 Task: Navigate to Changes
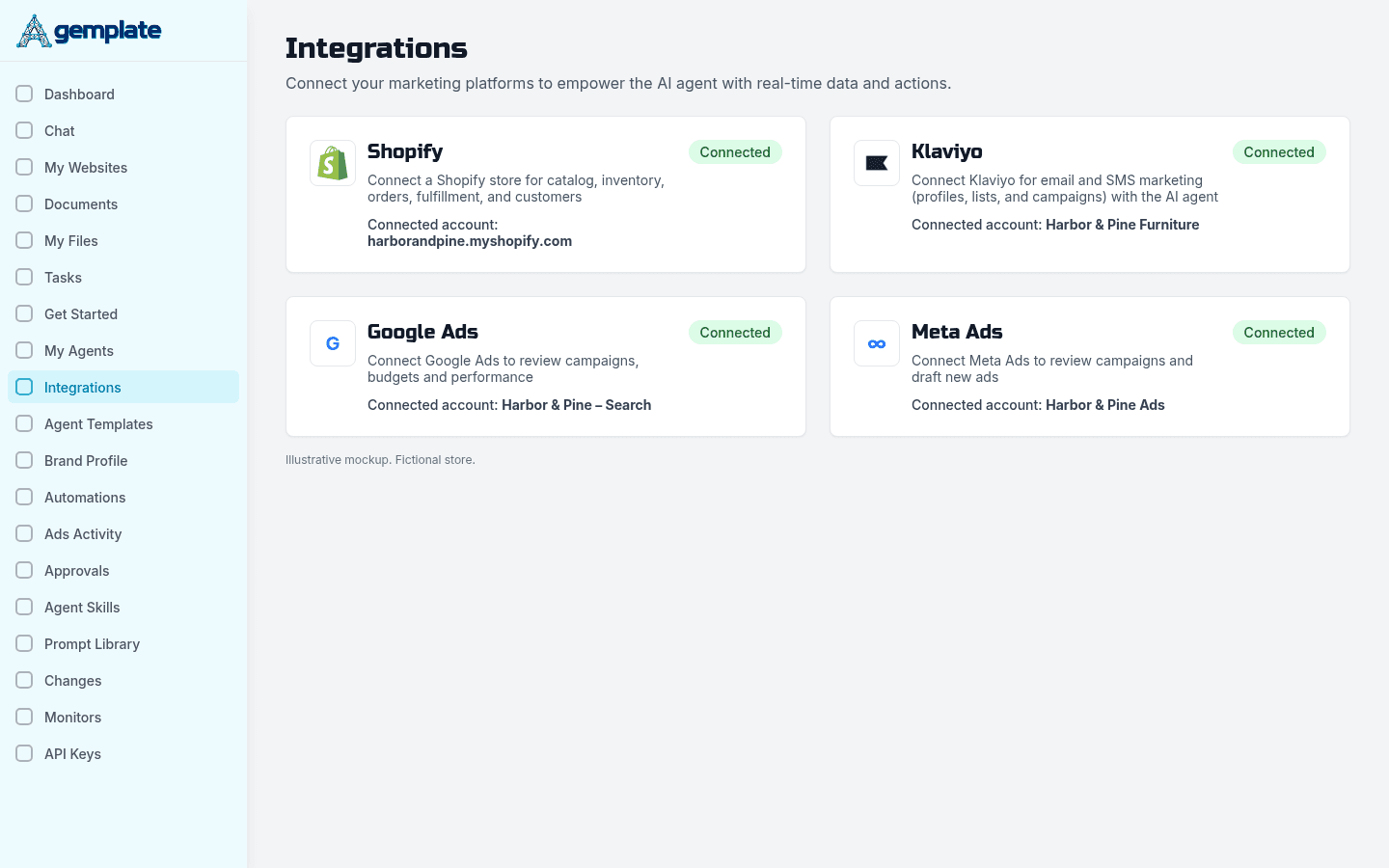coord(123,680)
